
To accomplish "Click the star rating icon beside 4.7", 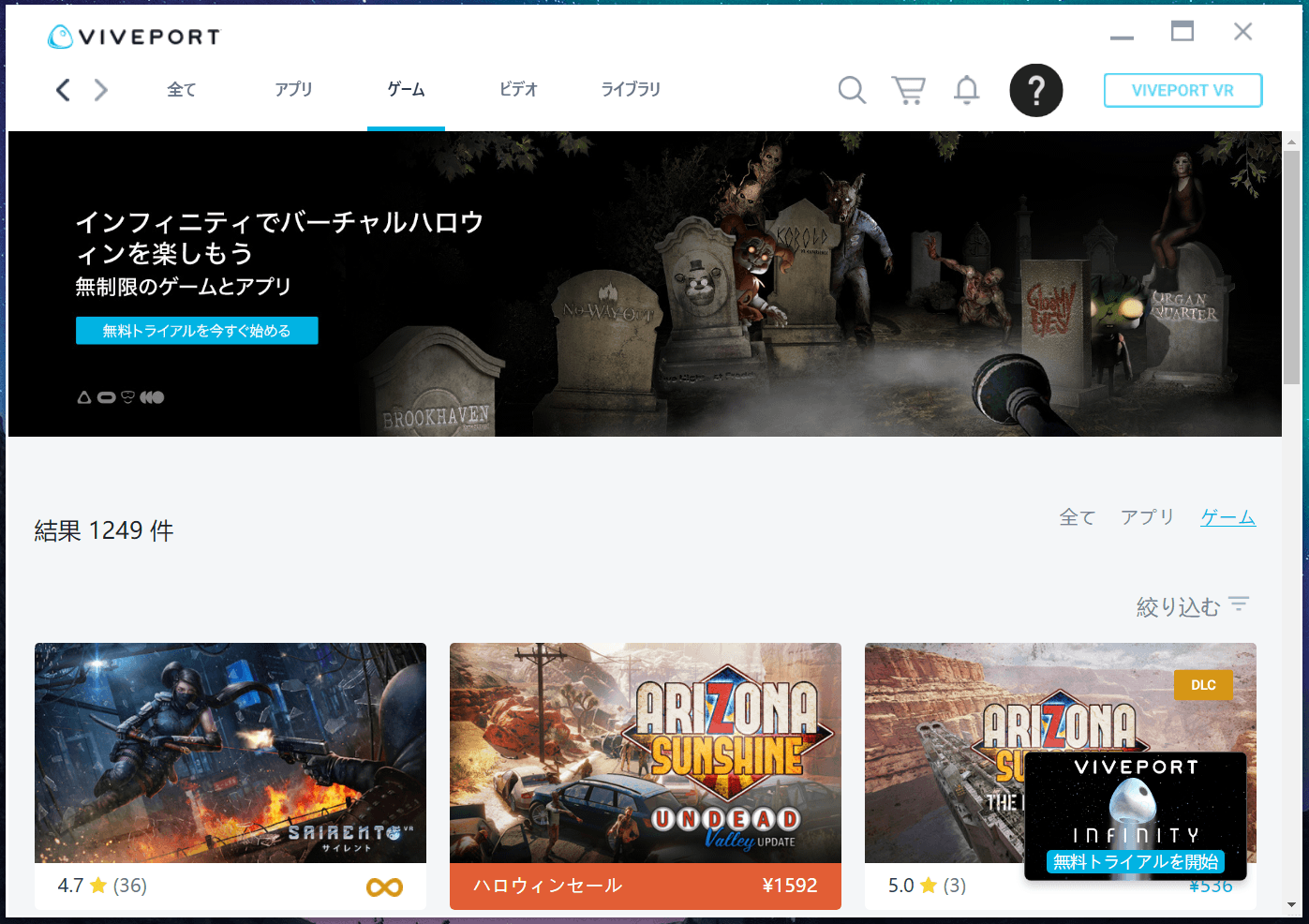I will [x=98, y=886].
